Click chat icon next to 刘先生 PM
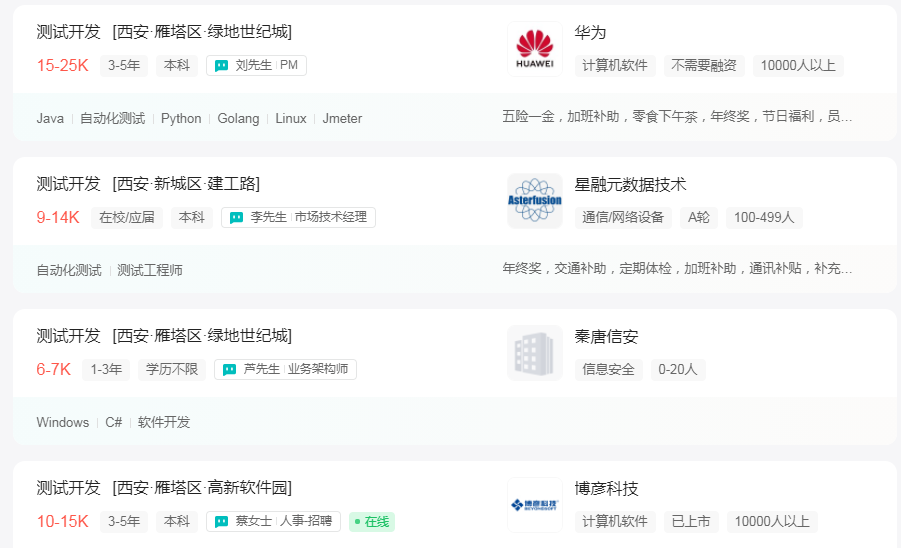Image resolution: width=901 pixels, height=548 pixels. 221,65
